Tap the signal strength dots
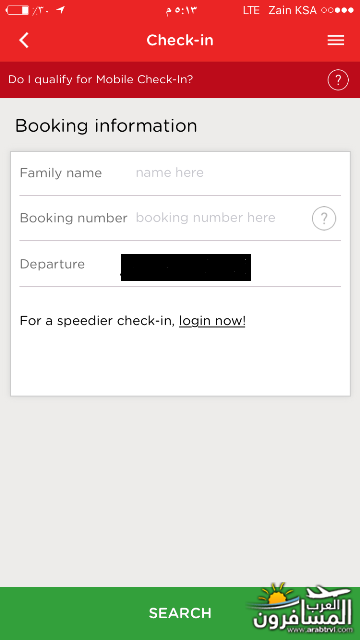 click(337, 11)
